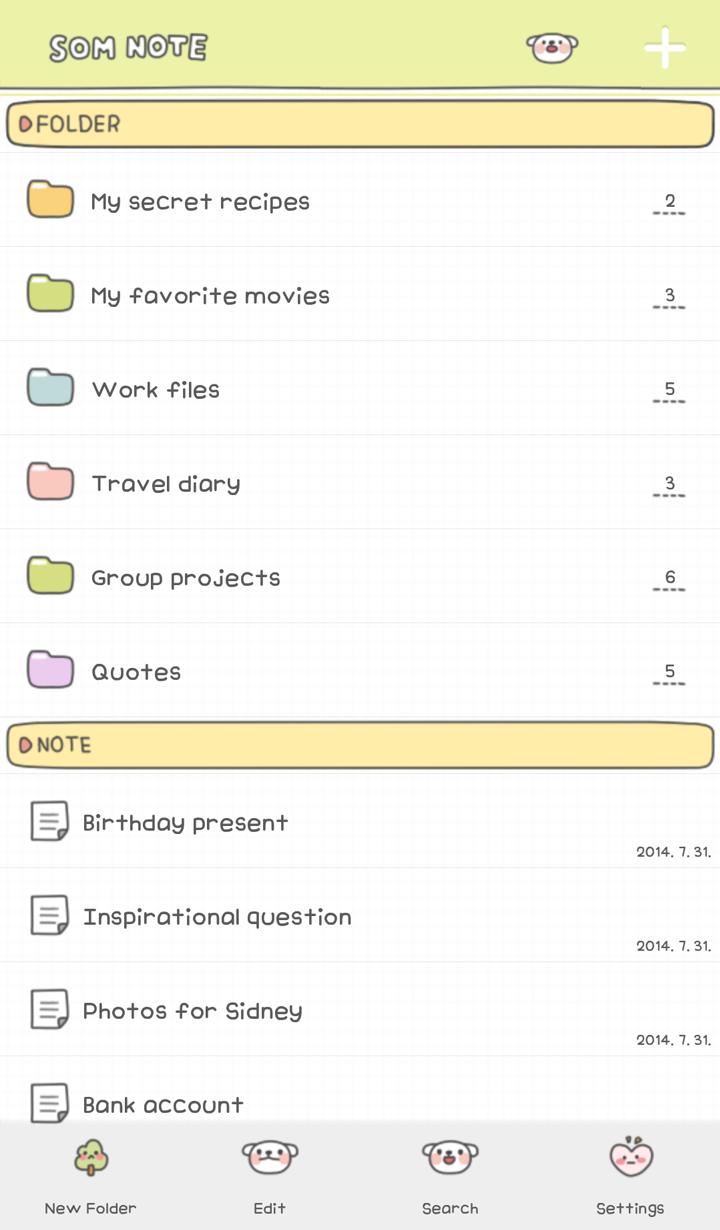This screenshot has width=720, height=1230.
Task: Collapse the NOTE section header
Action: coord(360,745)
